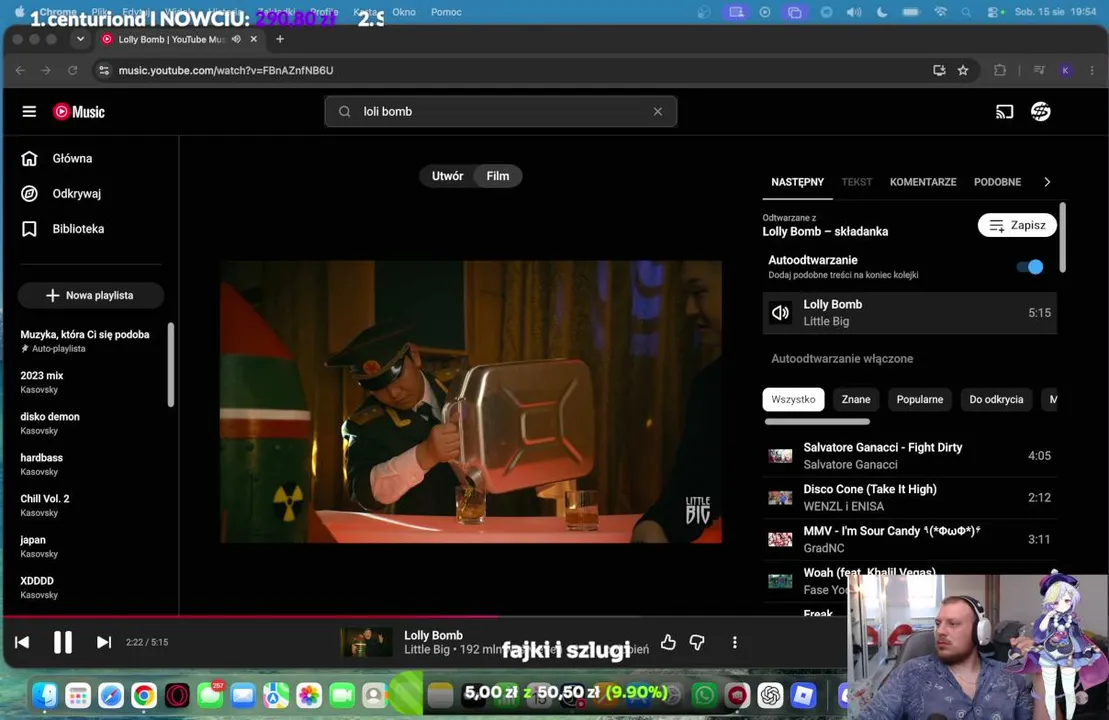Skip to next track
Screen dimensions: 1109x720
(x=104, y=642)
